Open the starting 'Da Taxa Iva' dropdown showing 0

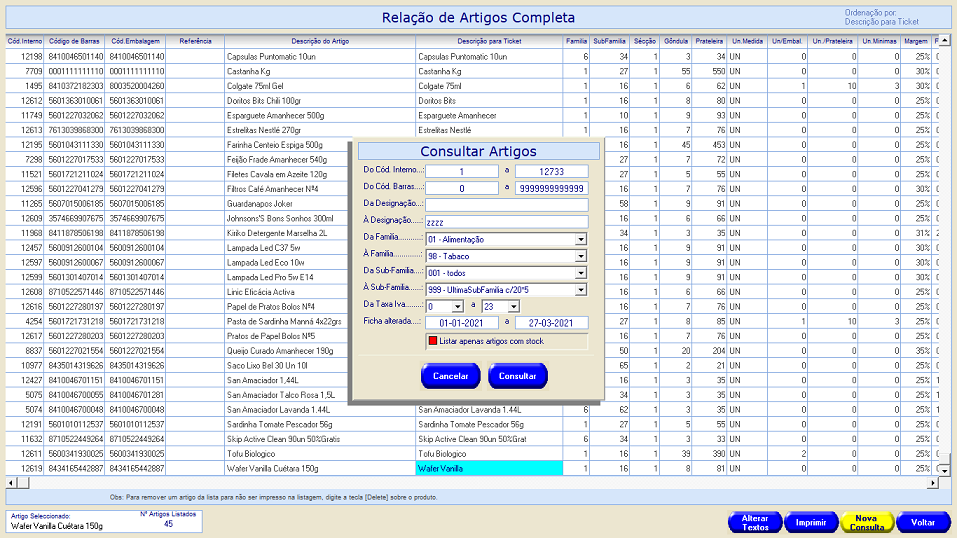click(457, 306)
